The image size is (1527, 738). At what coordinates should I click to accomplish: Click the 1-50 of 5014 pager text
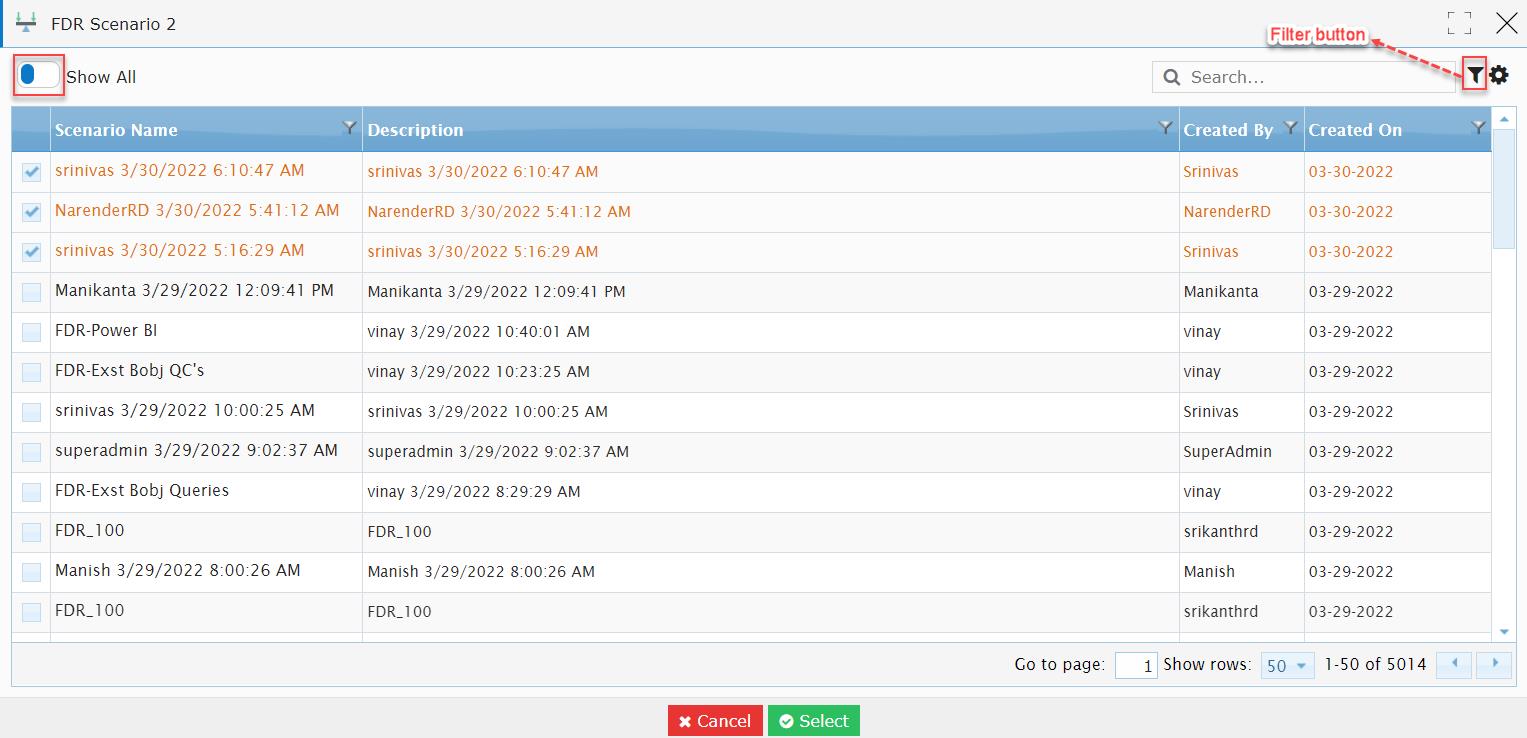coord(1375,664)
